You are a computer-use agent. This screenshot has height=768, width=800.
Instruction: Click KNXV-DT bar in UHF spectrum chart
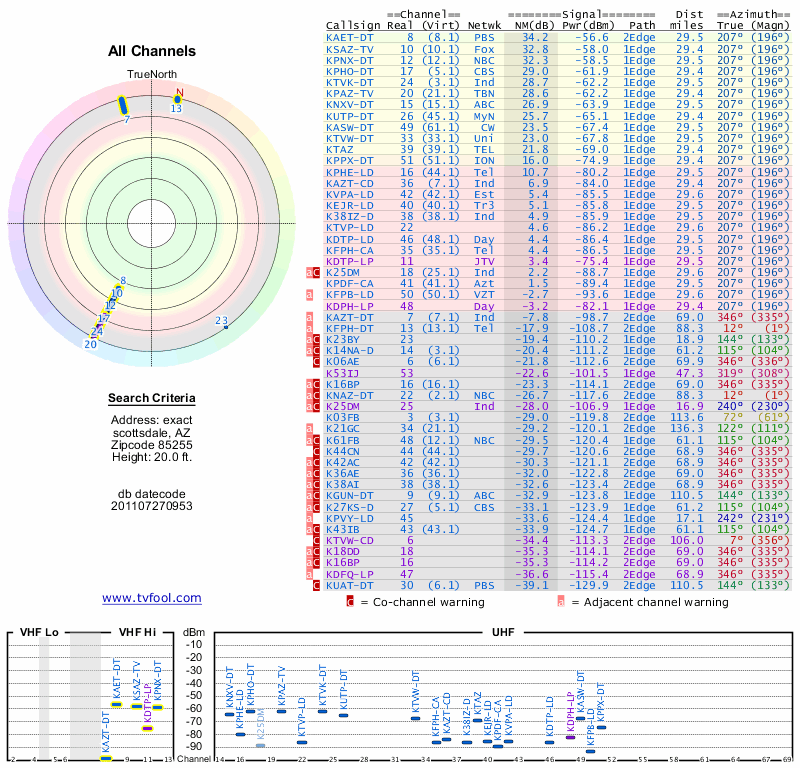[230, 714]
